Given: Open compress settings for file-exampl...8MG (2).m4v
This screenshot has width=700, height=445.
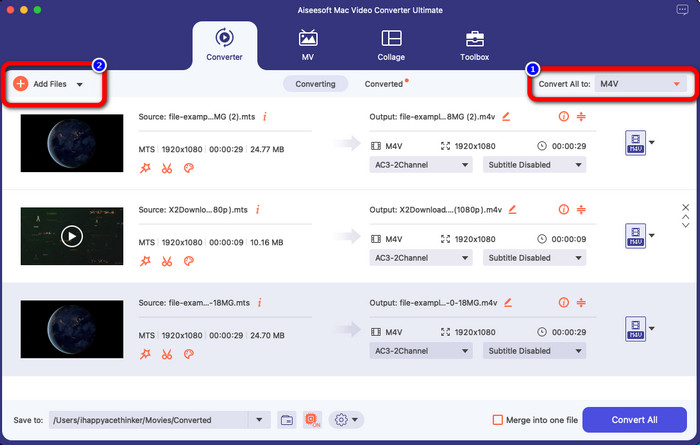Looking at the screenshot, I should [581, 116].
